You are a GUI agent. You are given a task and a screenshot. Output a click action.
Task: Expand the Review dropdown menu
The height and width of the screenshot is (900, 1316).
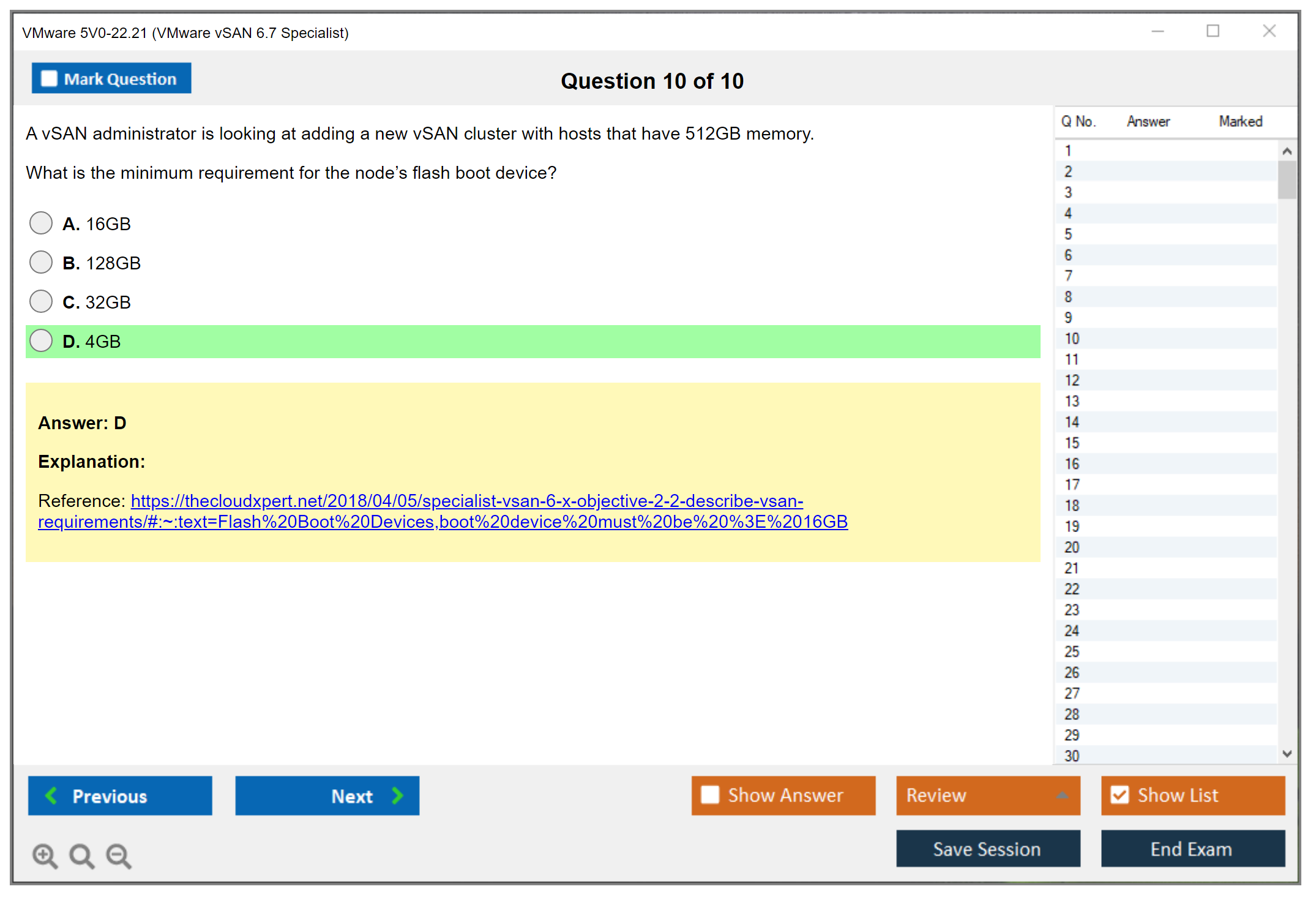(x=1062, y=795)
